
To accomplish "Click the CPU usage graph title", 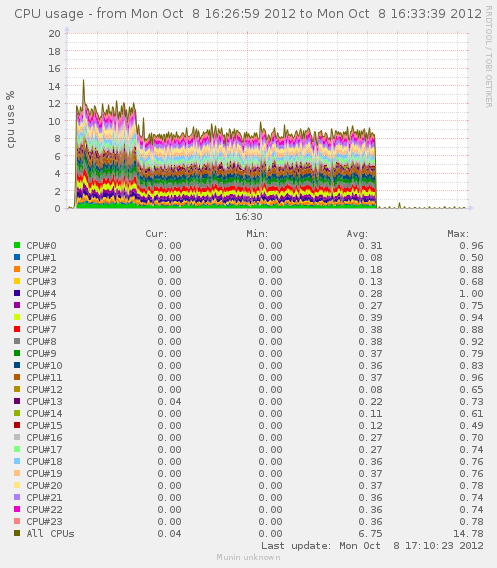I will click(x=248, y=14).
